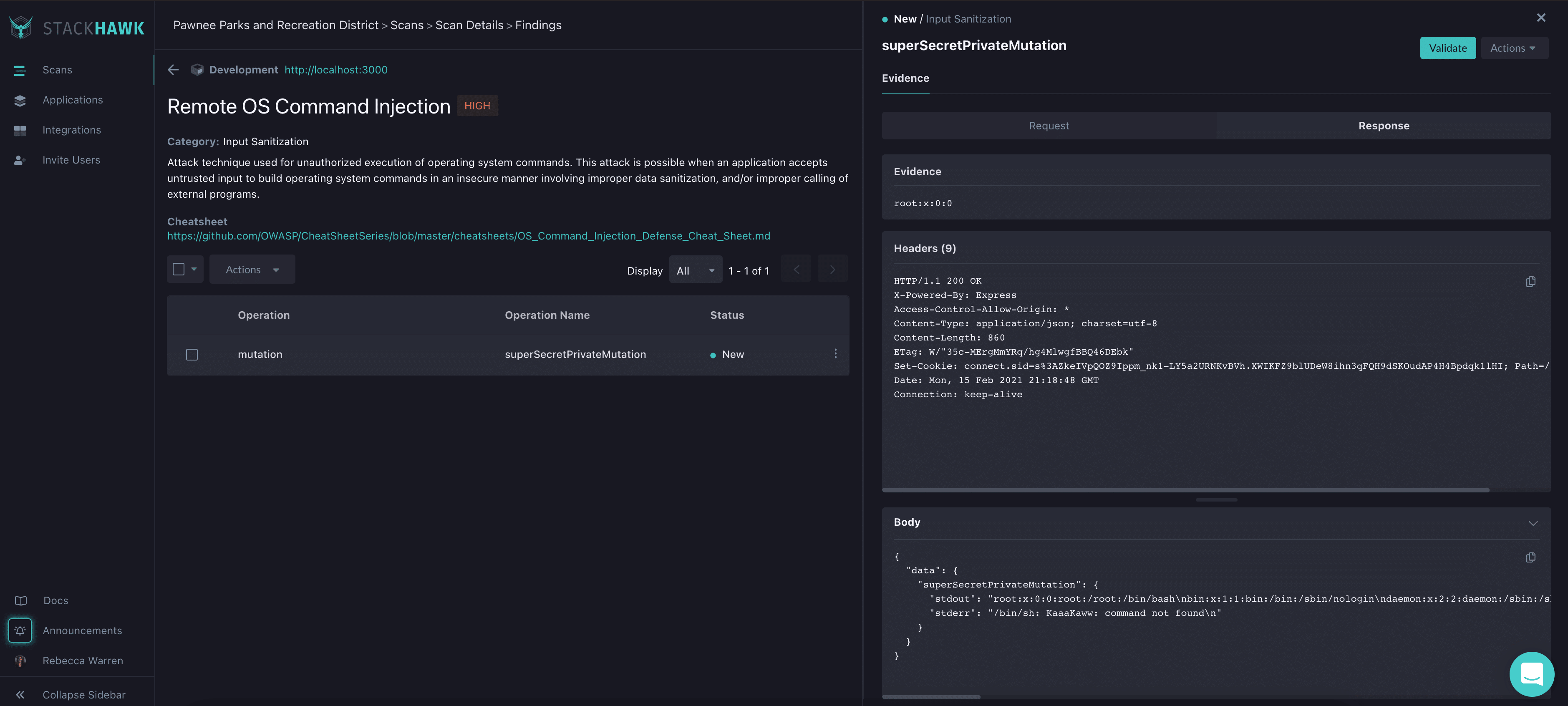Click Scans in the breadcrumb
Screen dimensions: 1568x706
[407, 25]
